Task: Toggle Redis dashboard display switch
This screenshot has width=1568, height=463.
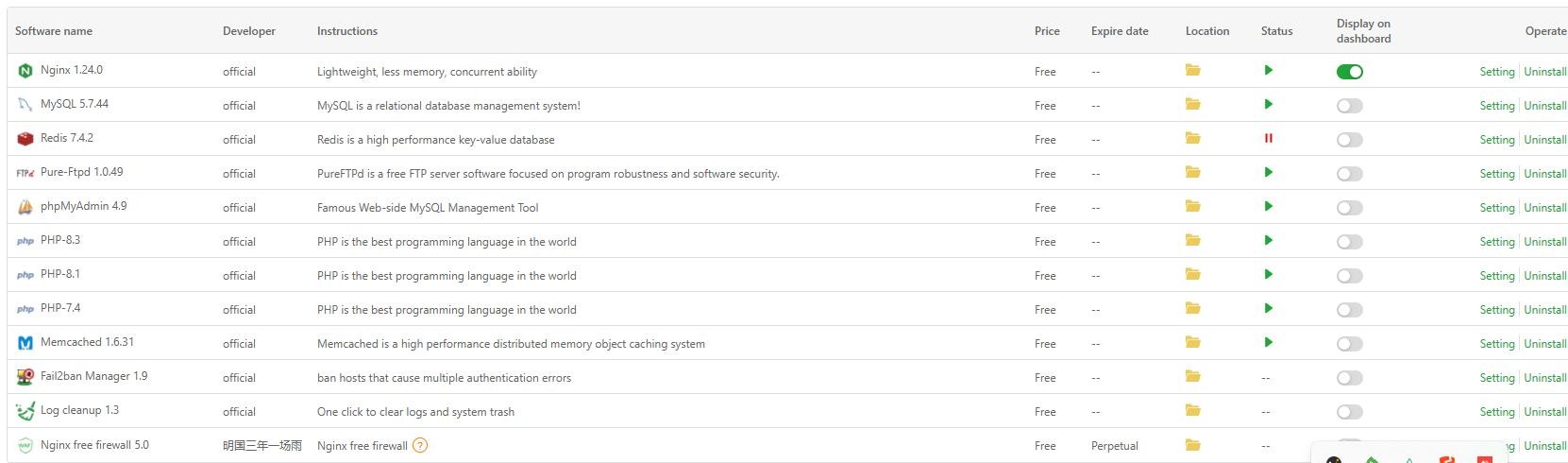Action: pos(1350,140)
